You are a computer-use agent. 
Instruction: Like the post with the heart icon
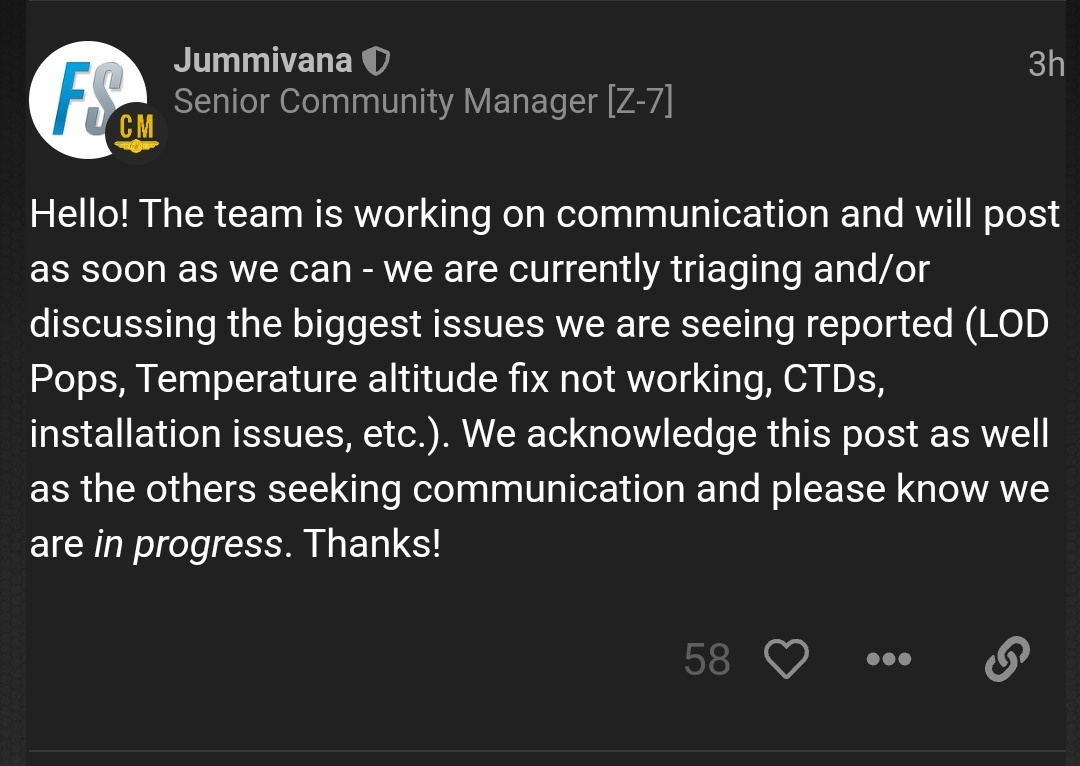coord(786,660)
